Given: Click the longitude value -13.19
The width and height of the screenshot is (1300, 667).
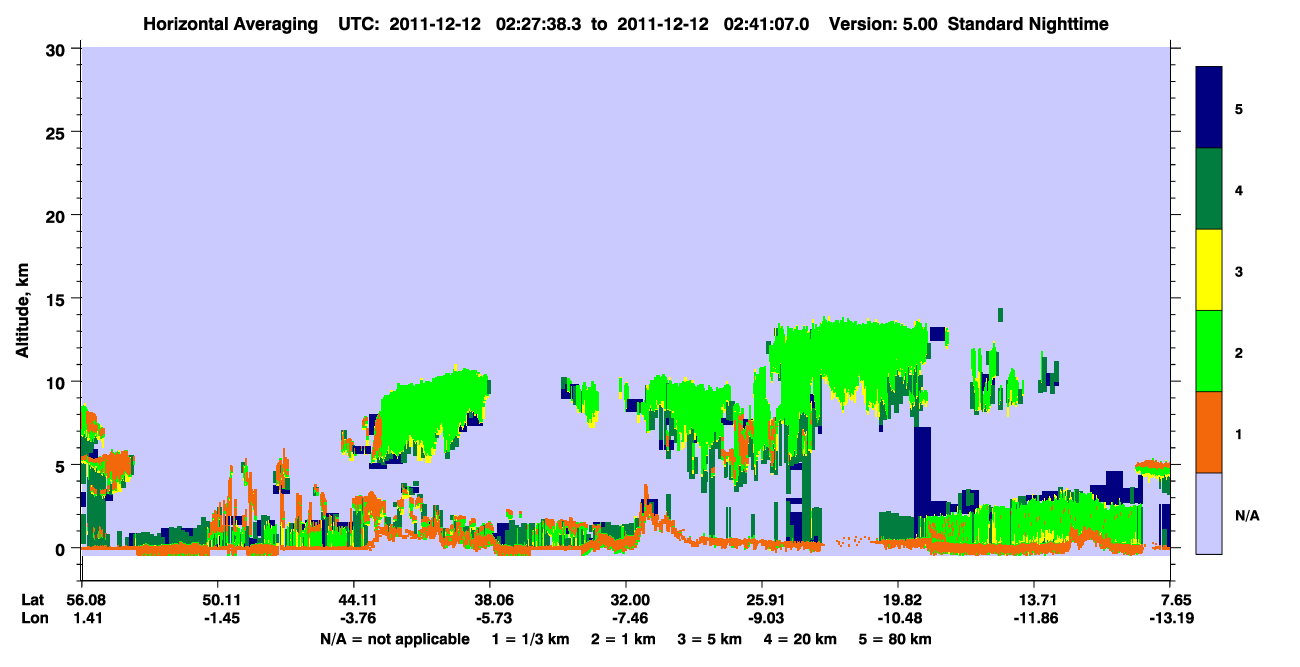Looking at the screenshot, I should tap(1170, 619).
